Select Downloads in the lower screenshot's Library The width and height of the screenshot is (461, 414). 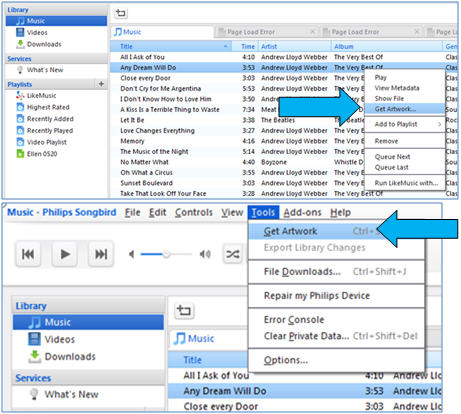click(x=62, y=357)
